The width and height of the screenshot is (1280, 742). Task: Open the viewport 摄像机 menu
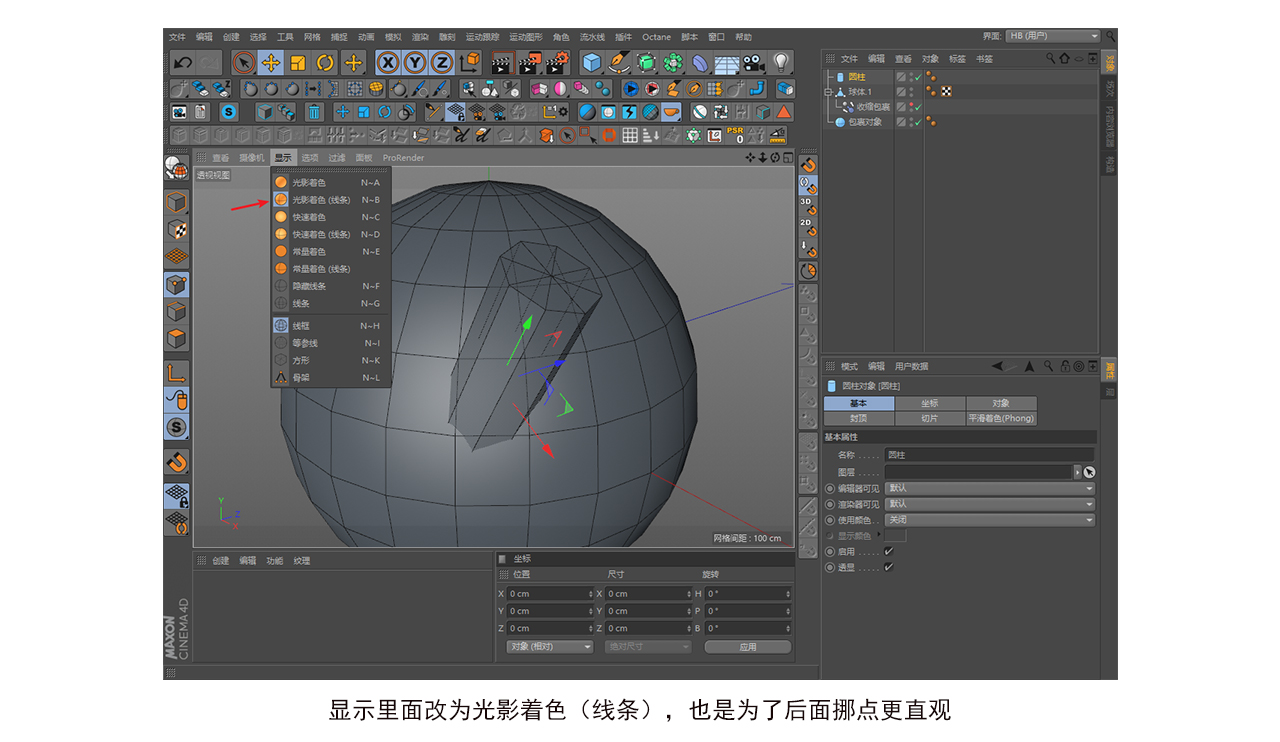[252, 158]
